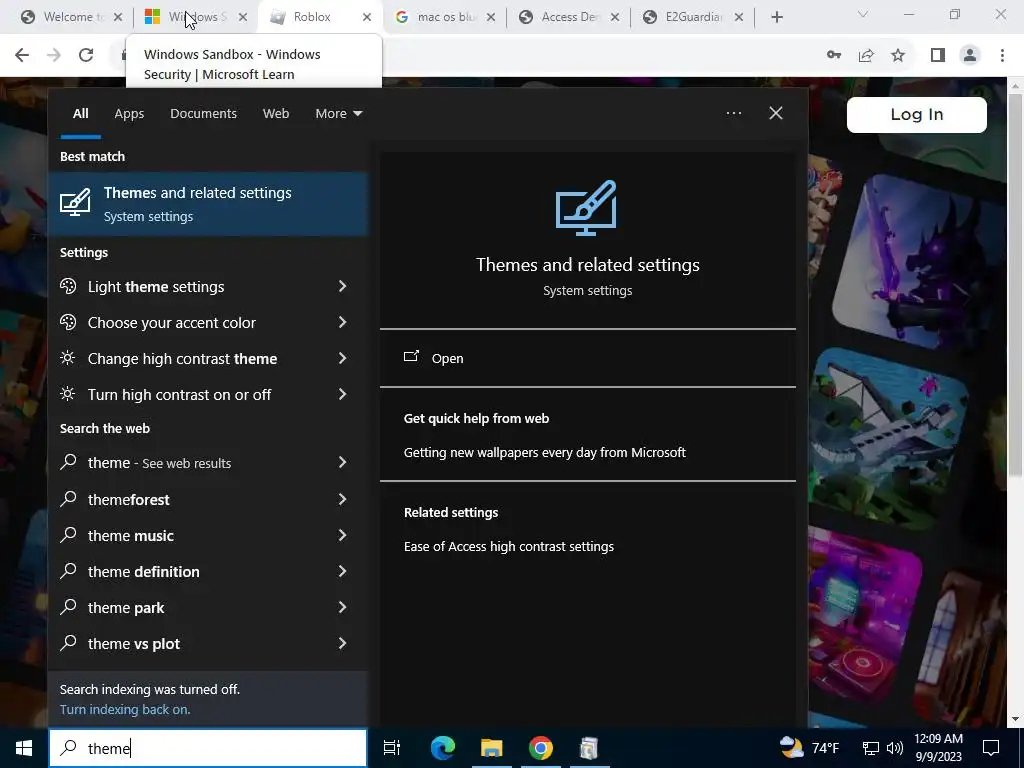Close the Windows search panel
The width and height of the screenshot is (1024, 768).
coord(776,114)
